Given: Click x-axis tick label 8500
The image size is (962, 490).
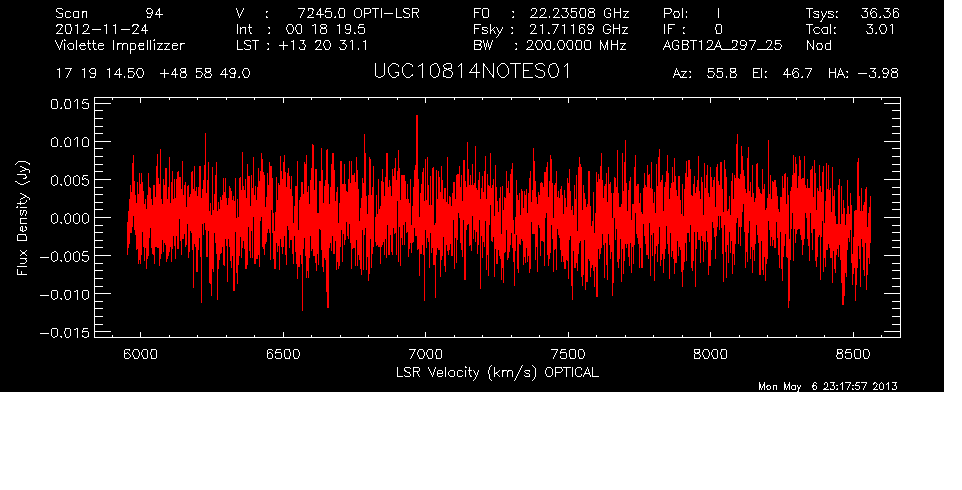Looking at the screenshot, I should [x=853, y=354].
